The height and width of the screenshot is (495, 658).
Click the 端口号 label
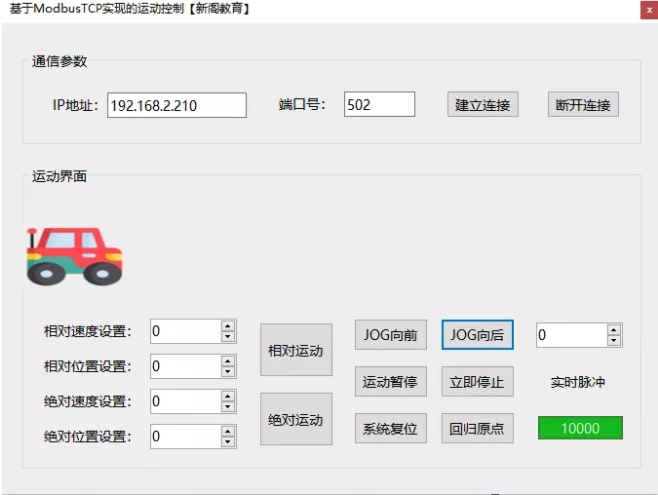pos(302,104)
